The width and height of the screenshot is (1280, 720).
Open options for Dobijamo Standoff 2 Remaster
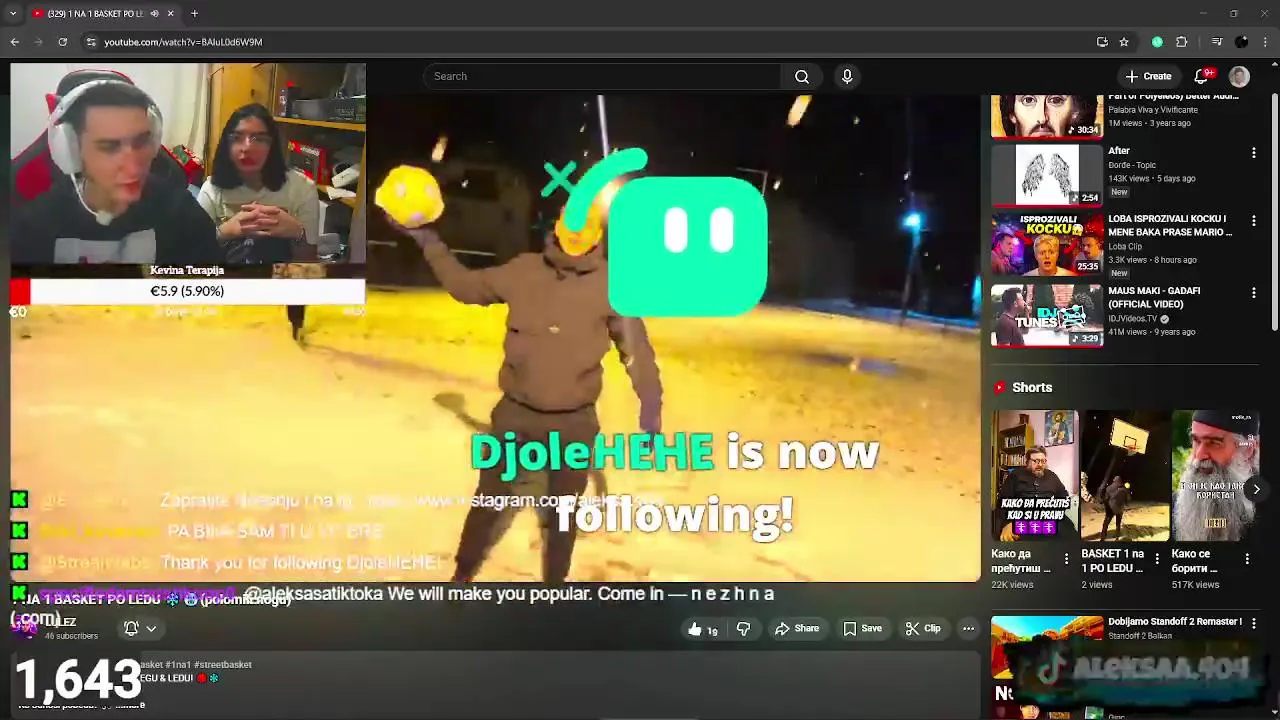pos(1253,623)
